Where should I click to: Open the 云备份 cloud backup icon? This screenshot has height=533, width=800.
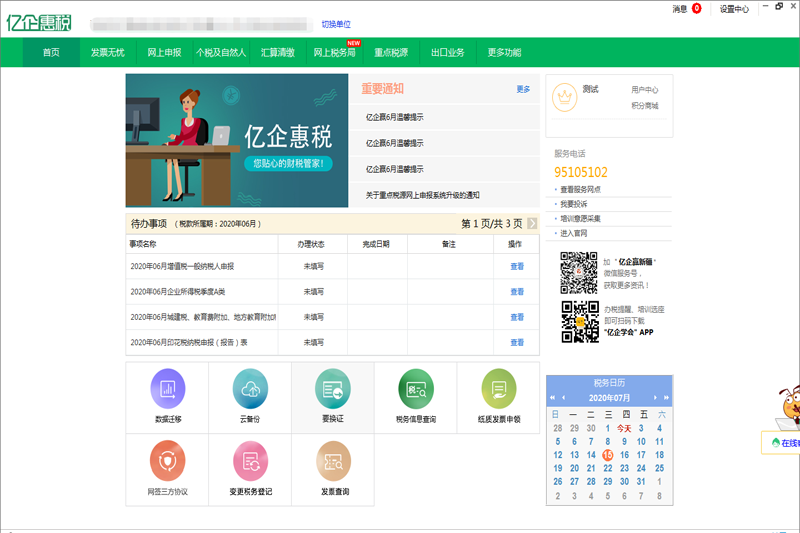point(250,389)
